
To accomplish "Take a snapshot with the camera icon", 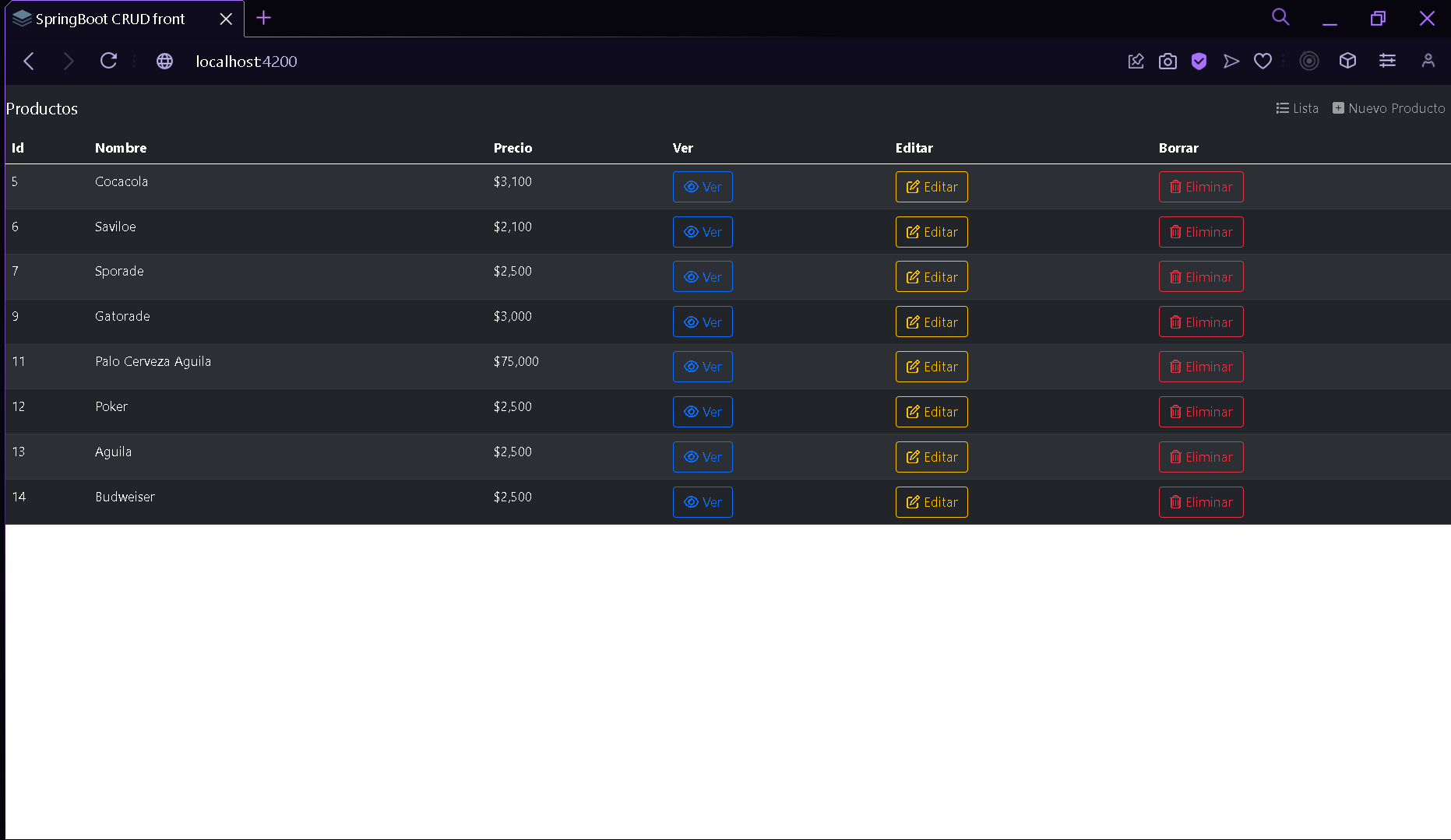I will (x=1167, y=61).
